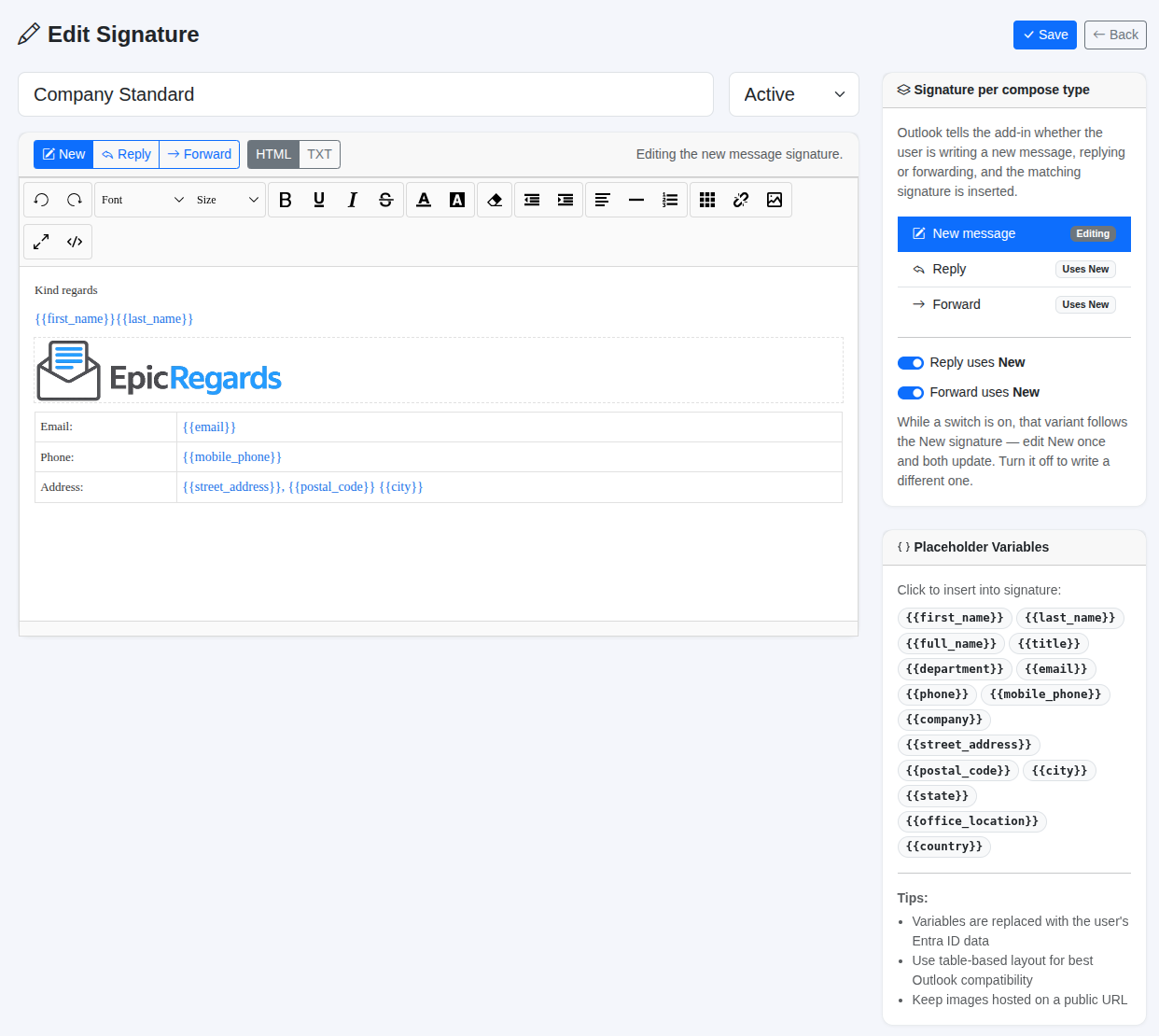Insert the {{company}} placeholder
The image size is (1159, 1036).
click(944, 720)
